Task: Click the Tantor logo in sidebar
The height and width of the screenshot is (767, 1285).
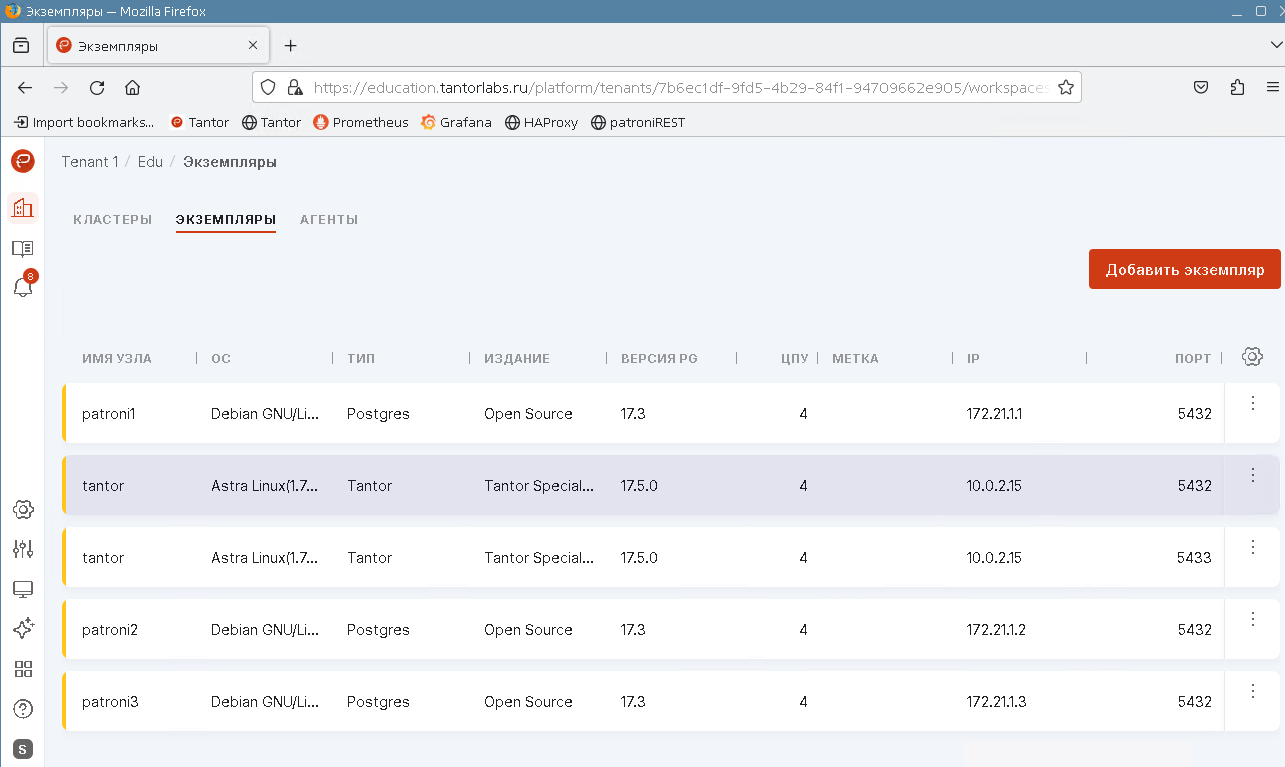Action: (x=22, y=161)
